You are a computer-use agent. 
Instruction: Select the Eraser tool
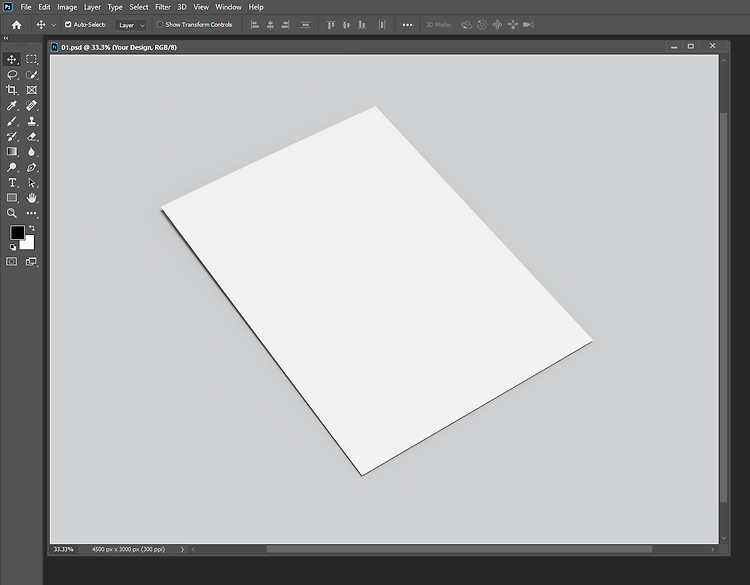click(x=32, y=136)
